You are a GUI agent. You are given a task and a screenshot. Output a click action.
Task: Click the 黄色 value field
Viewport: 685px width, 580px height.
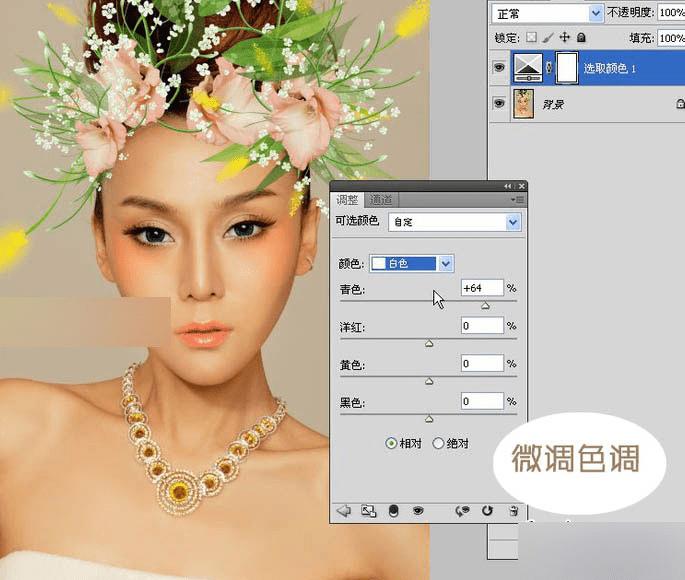pos(482,363)
